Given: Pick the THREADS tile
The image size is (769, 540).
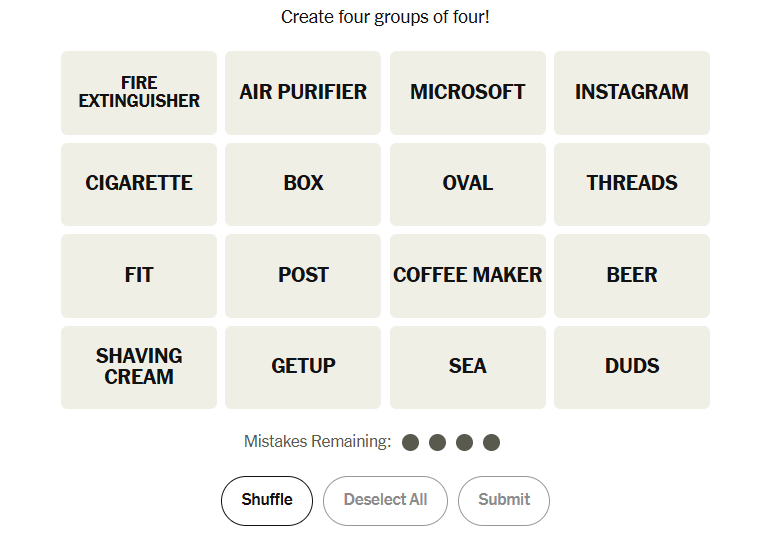Looking at the screenshot, I should (632, 184).
